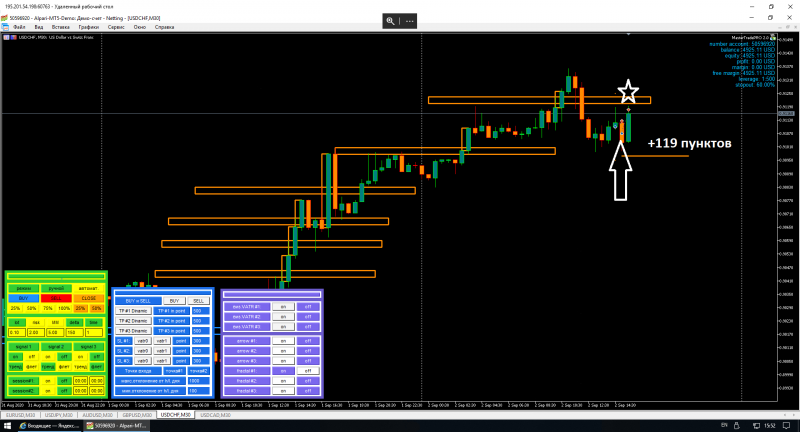Click the режим label in green panel
800x432 pixels.
click(x=23, y=288)
